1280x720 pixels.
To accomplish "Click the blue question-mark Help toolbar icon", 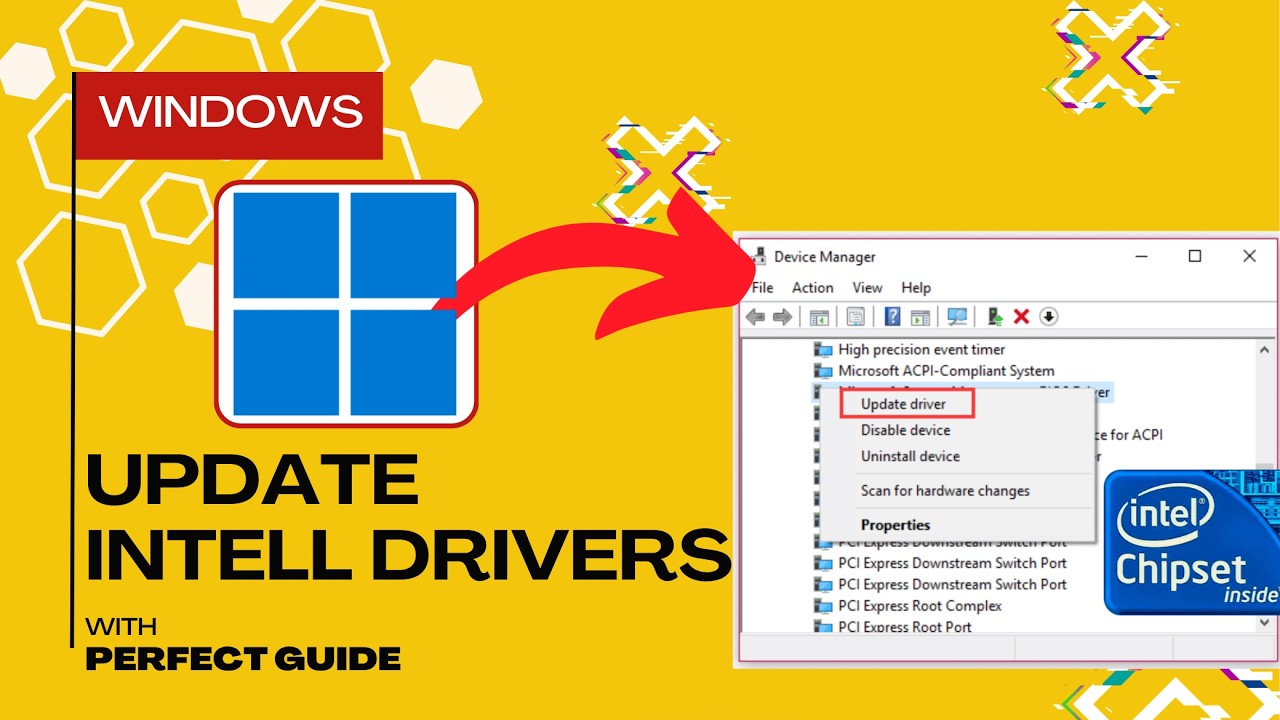I will pyautogui.click(x=893, y=317).
